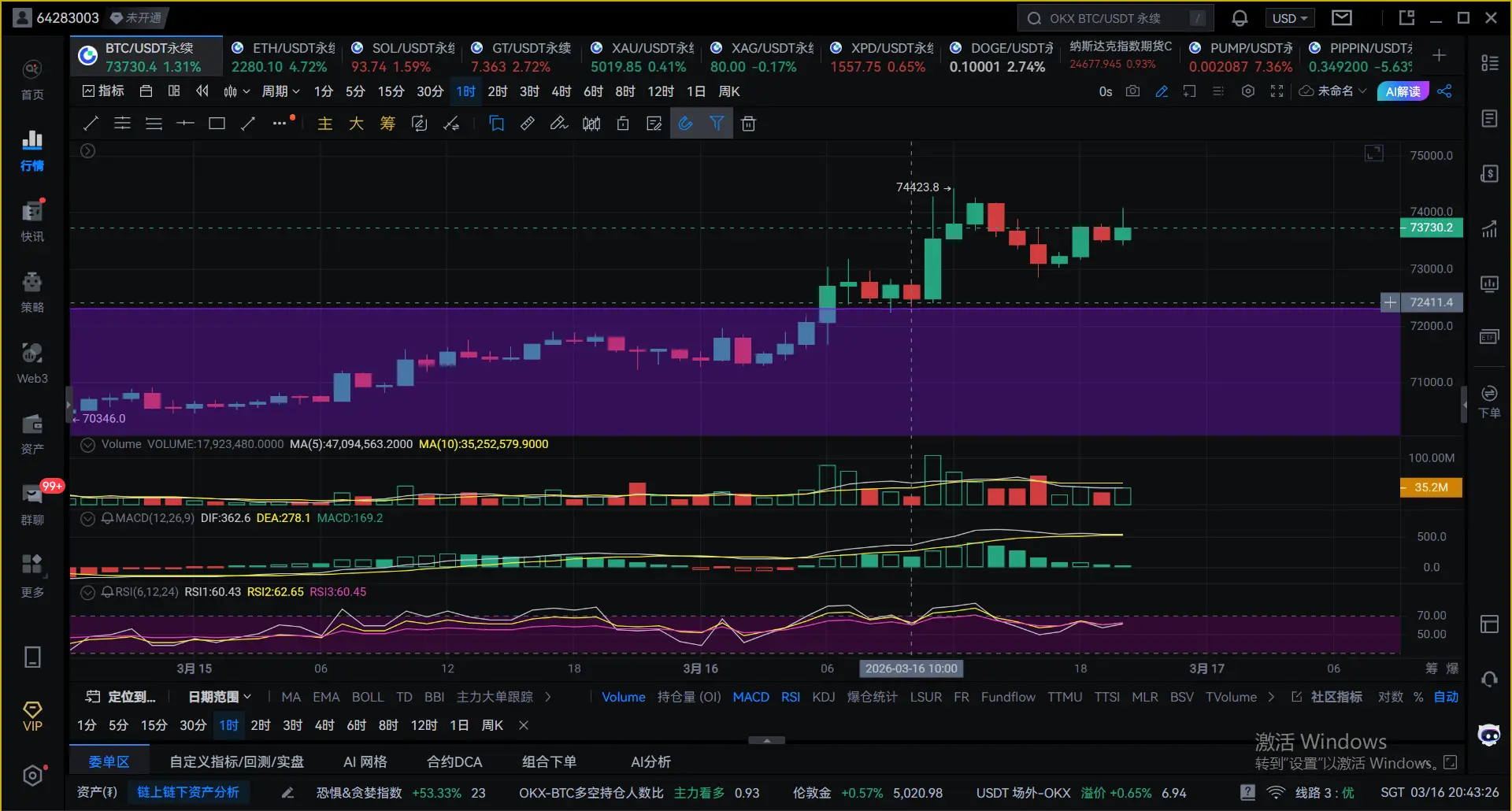
Task: Open customer support headset icon
Action: (x=1489, y=679)
